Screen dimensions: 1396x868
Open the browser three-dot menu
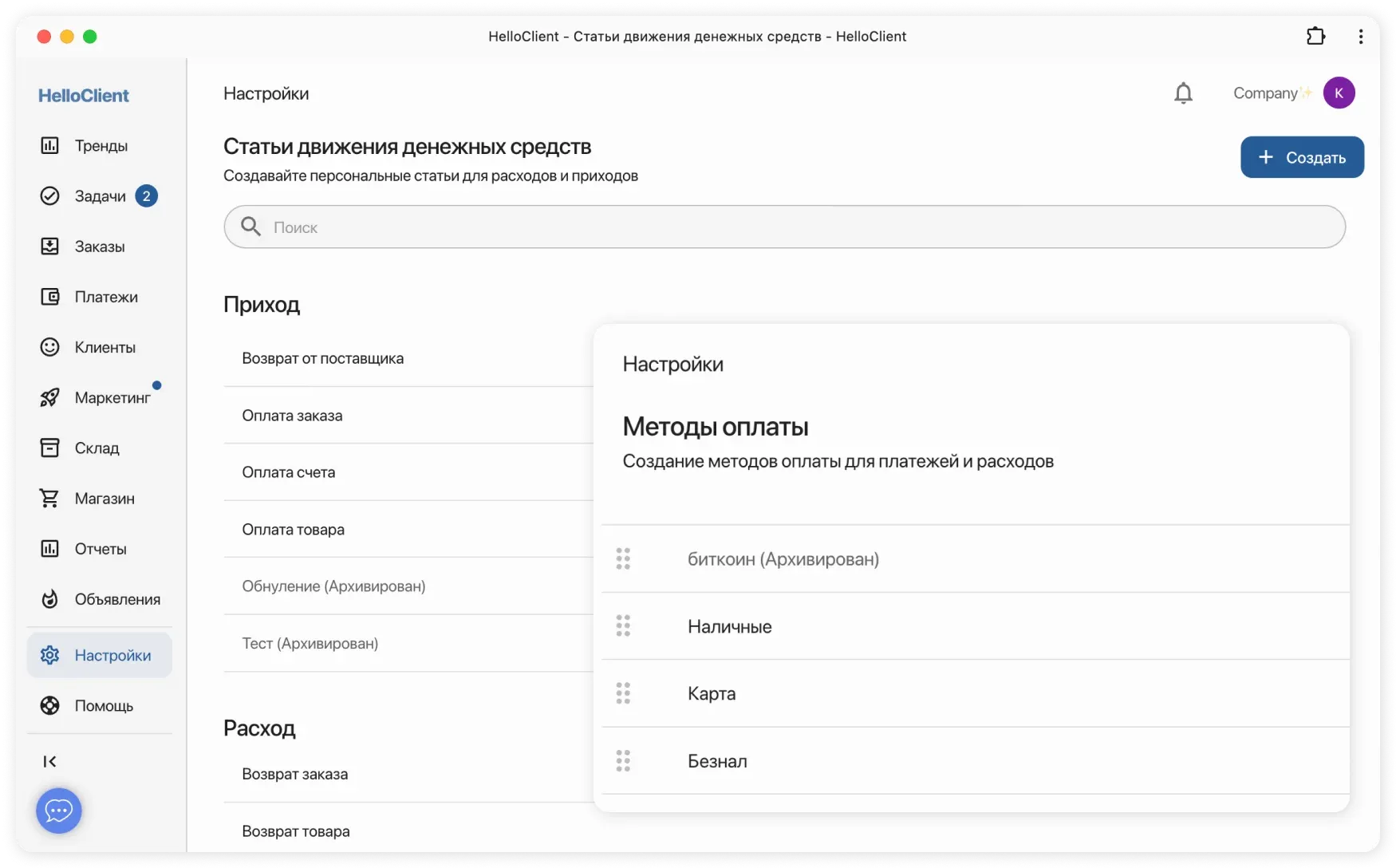[1360, 36]
